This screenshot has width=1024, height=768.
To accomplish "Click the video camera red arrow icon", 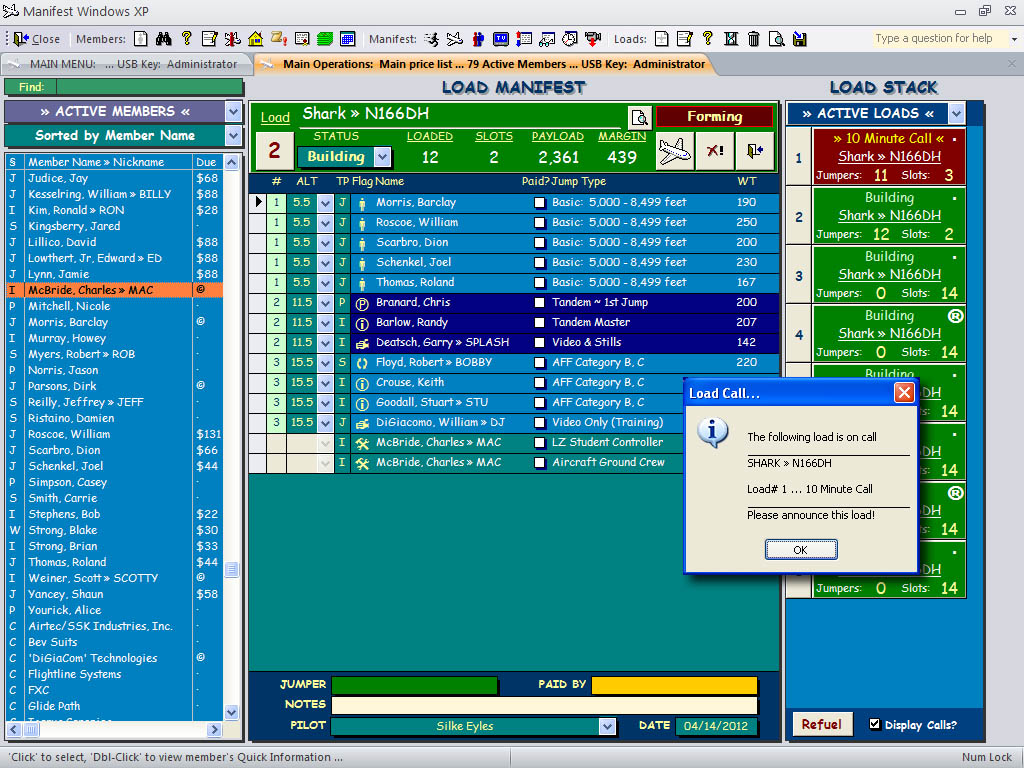I will (x=593, y=39).
